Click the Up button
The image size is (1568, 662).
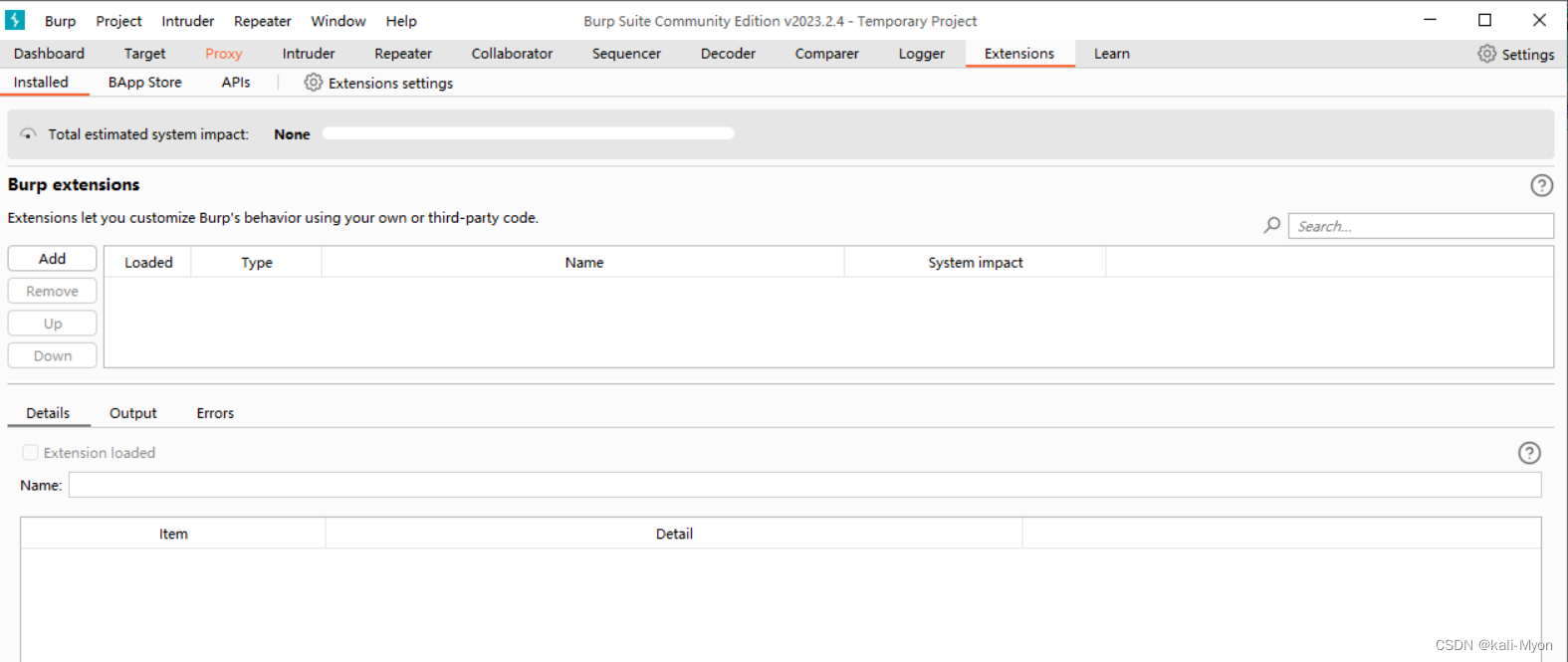52,324
